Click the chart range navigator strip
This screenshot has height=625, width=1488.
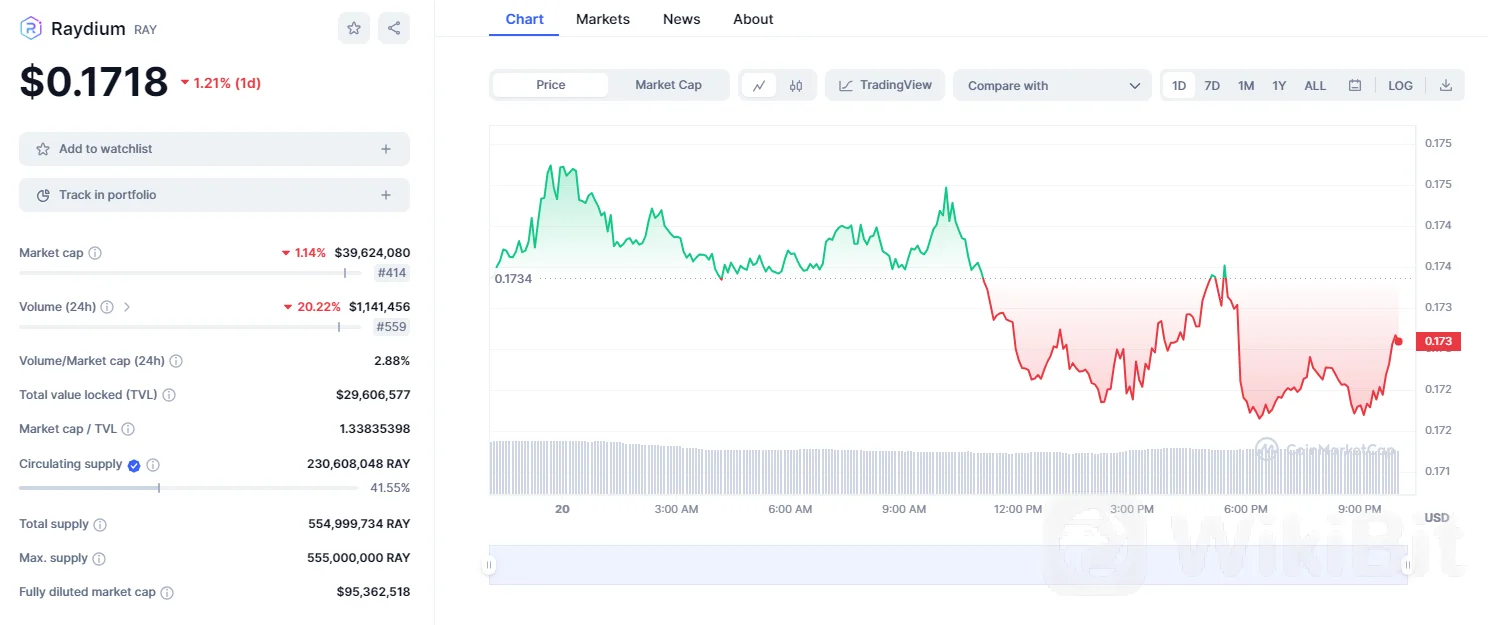(948, 565)
